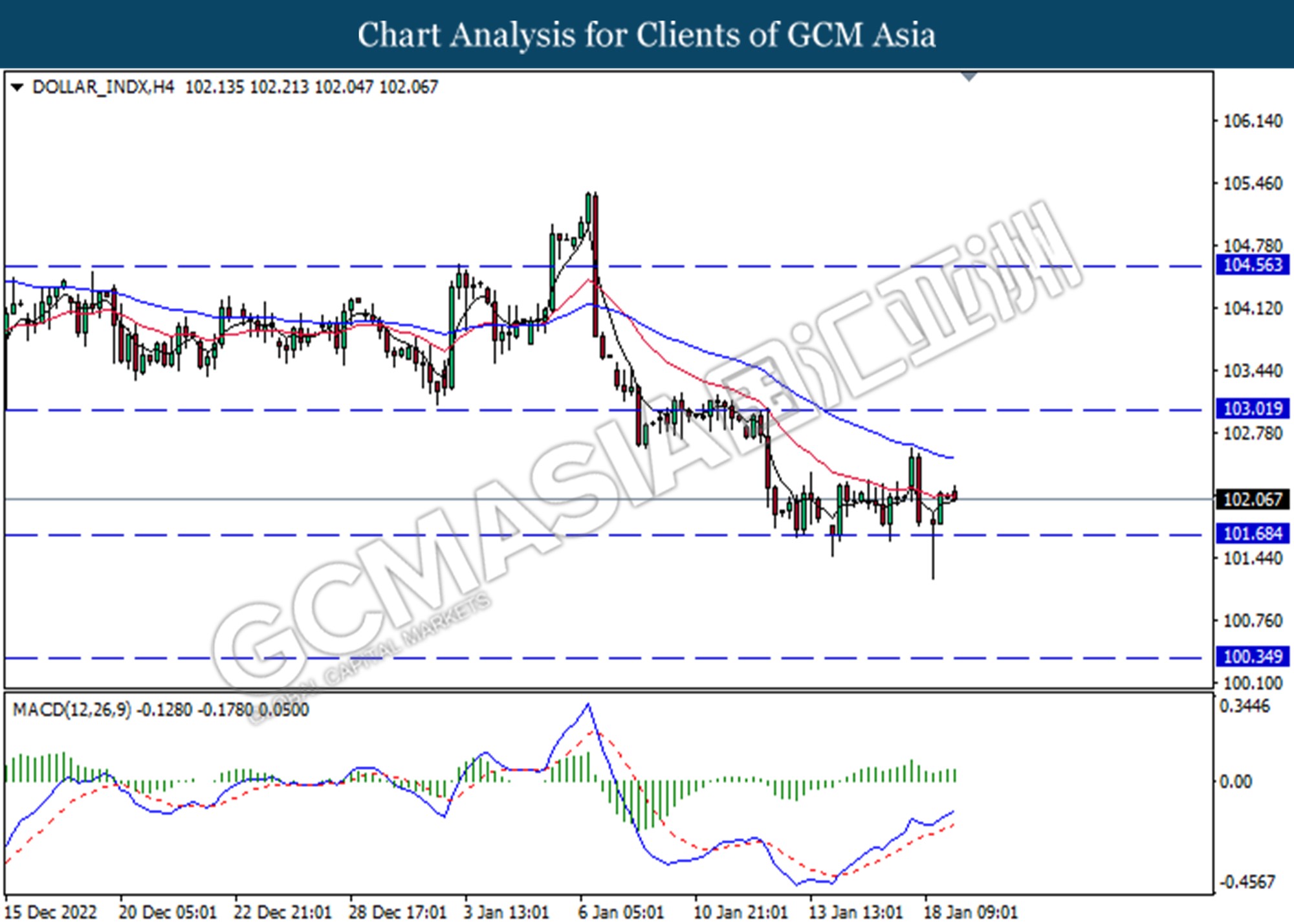Click the 3 Jan 13:01 time label
The height and width of the screenshot is (924, 1294).
pos(507,912)
